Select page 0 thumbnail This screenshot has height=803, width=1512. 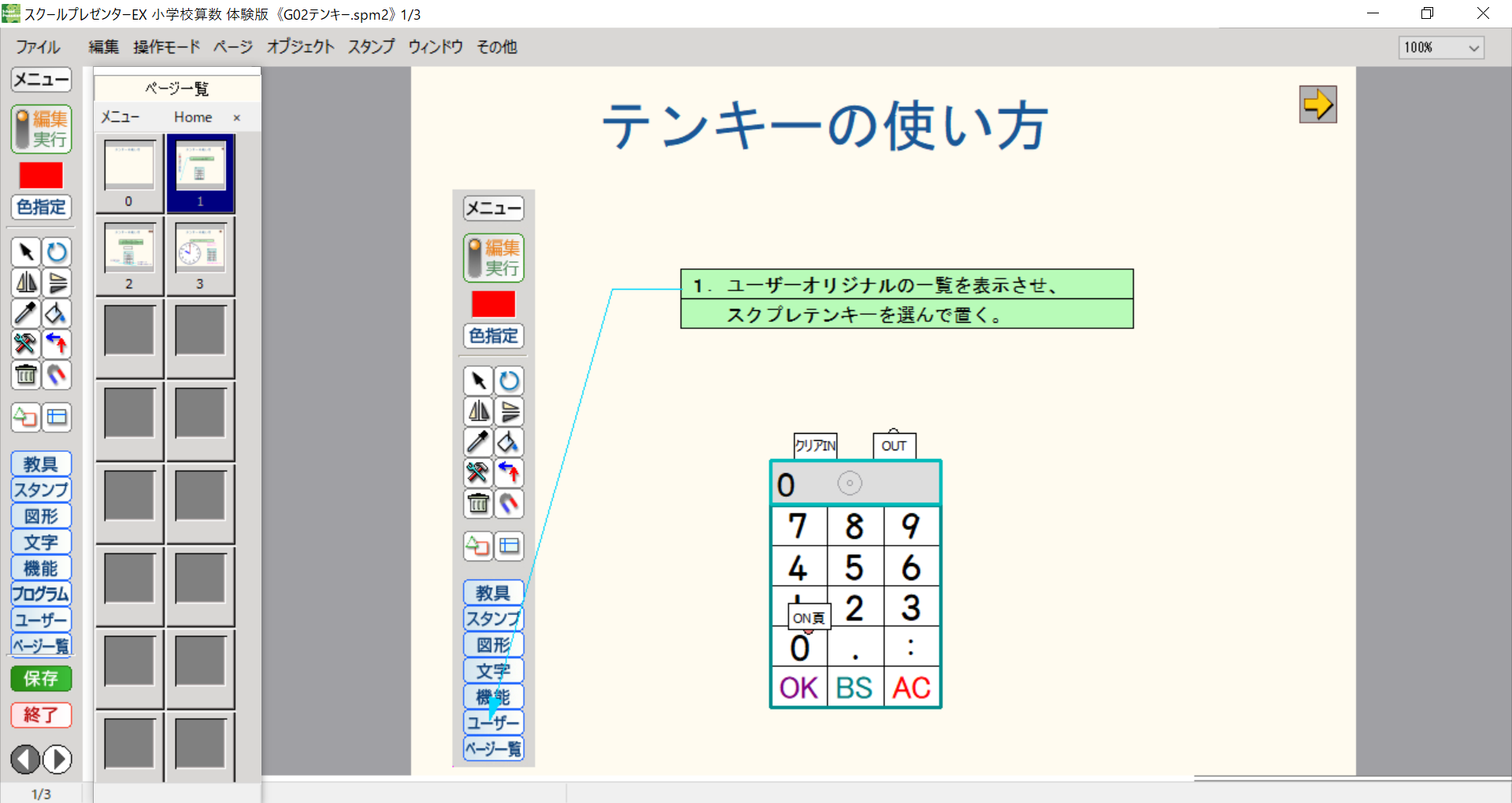[129, 173]
